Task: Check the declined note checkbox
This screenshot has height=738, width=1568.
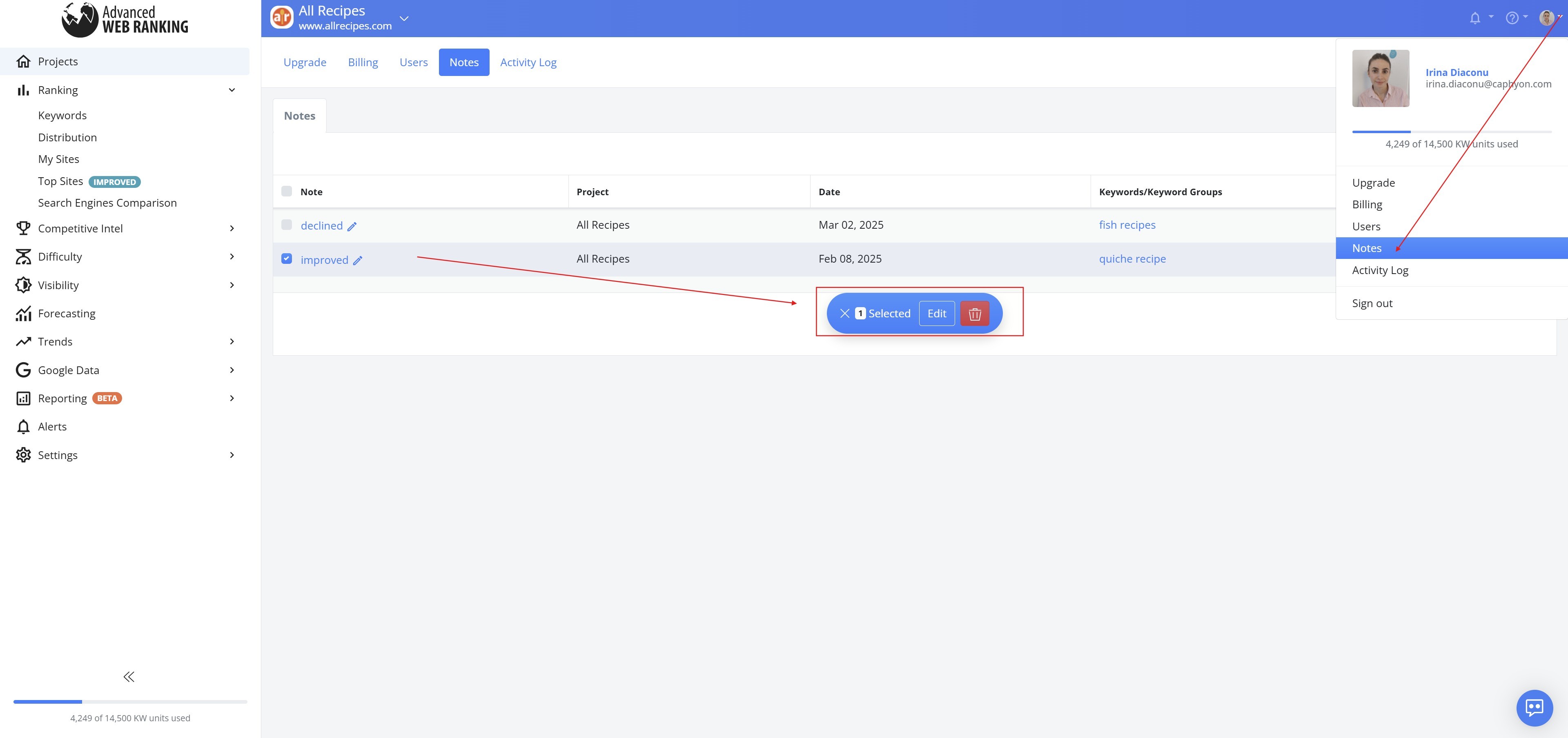Action: pos(287,225)
